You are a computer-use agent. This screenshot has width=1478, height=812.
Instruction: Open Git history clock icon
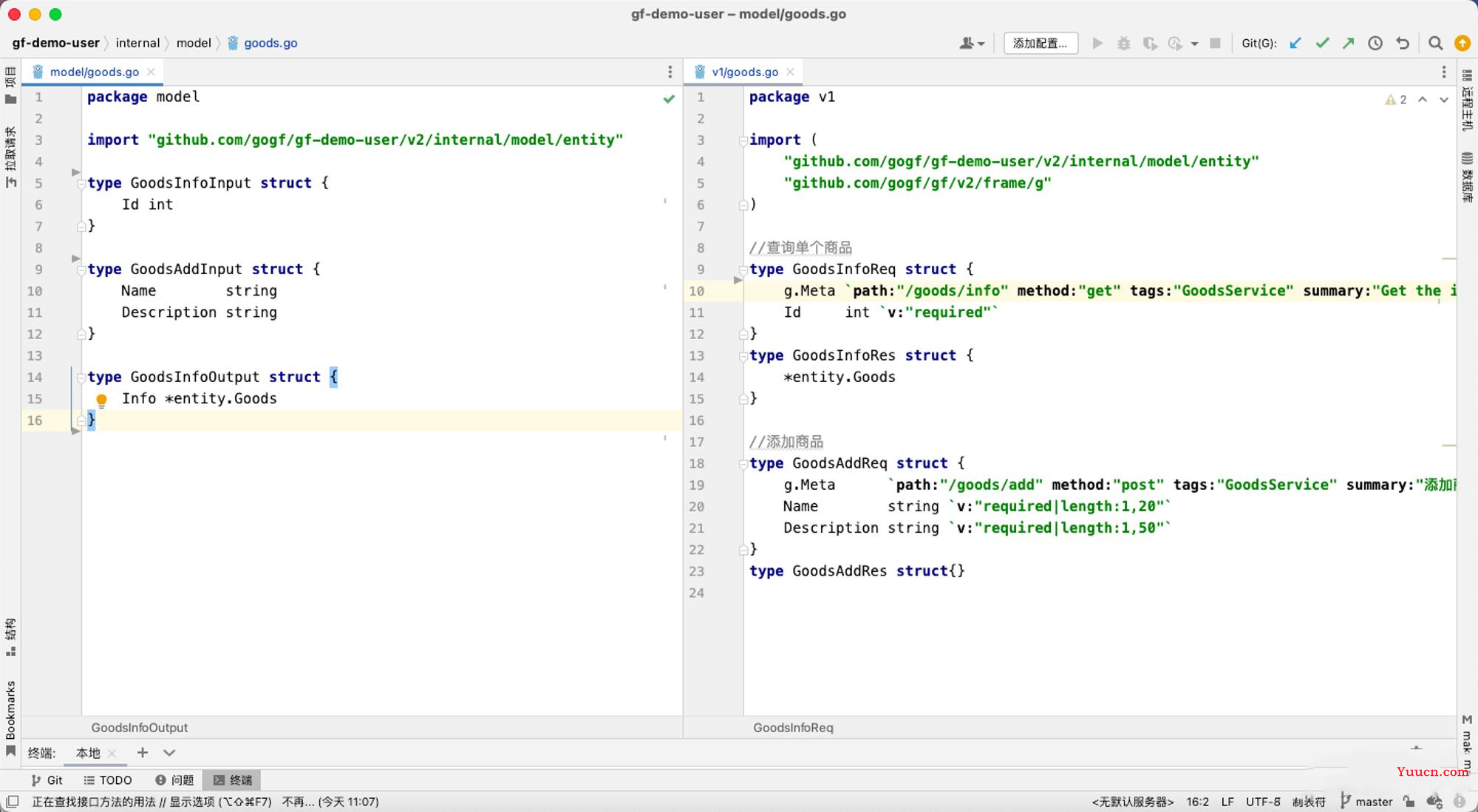click(1375, 44)
